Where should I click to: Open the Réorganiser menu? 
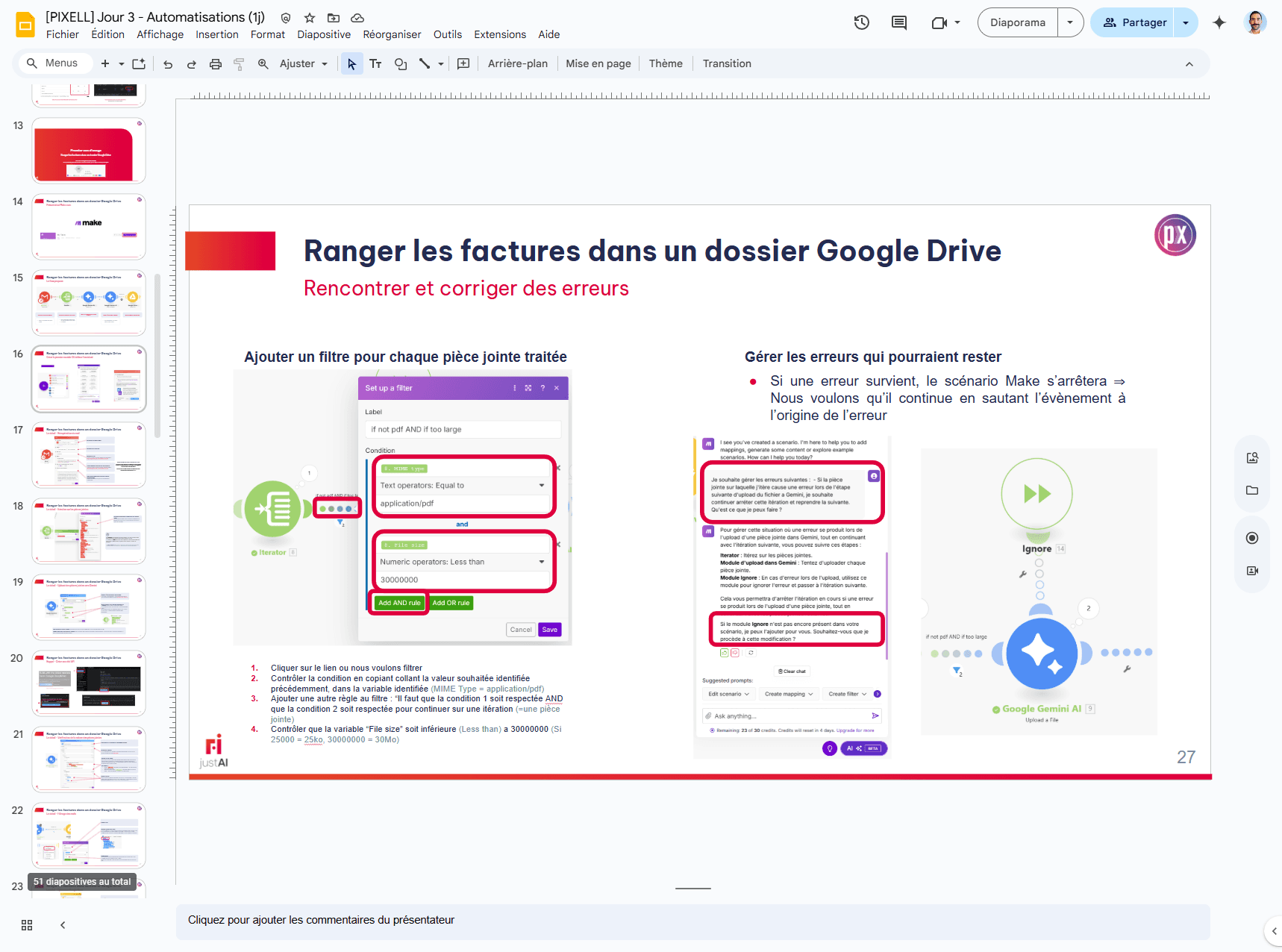click(392, 34)
